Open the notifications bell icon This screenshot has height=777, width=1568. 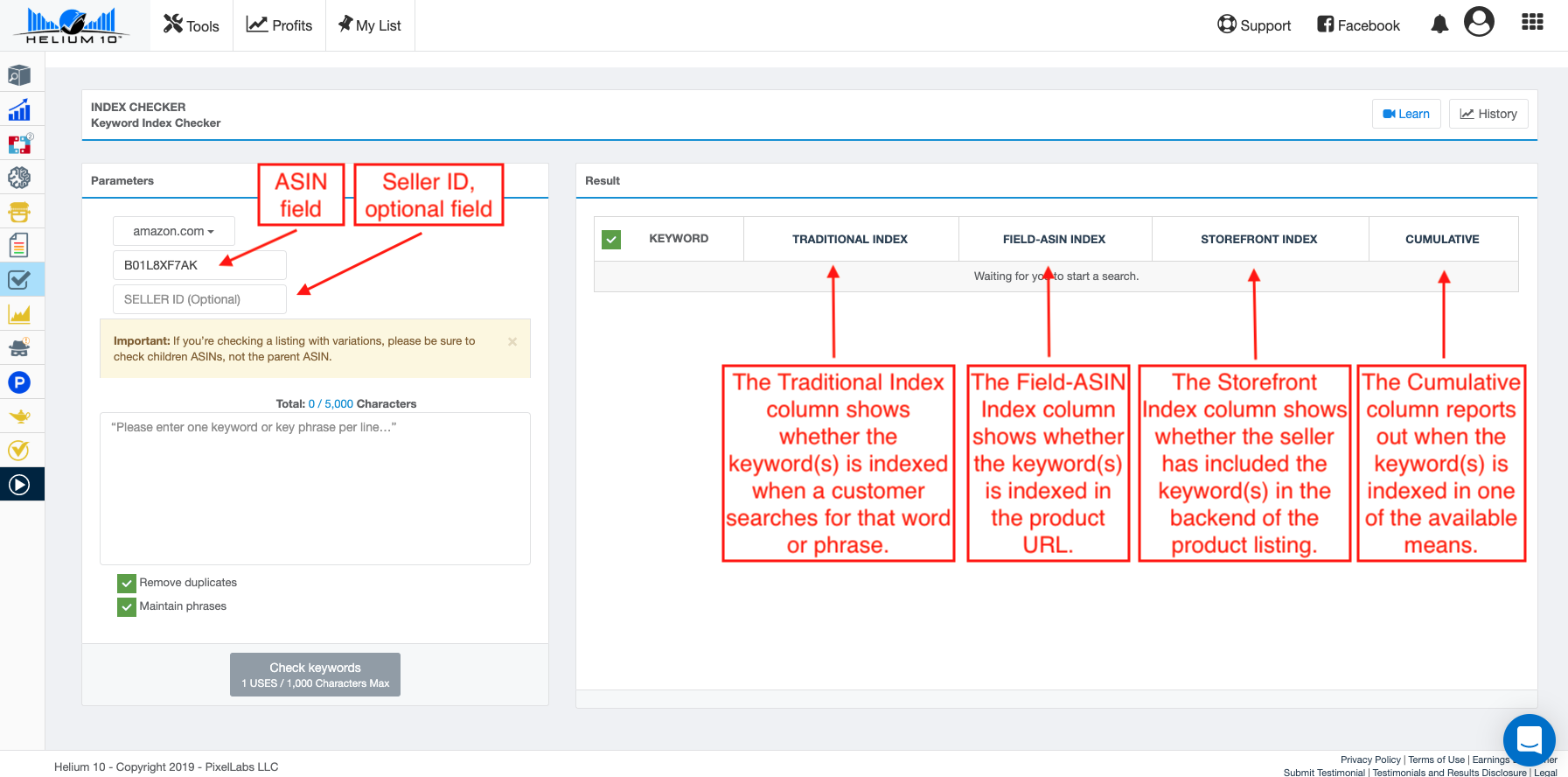tap(1439, 24)
